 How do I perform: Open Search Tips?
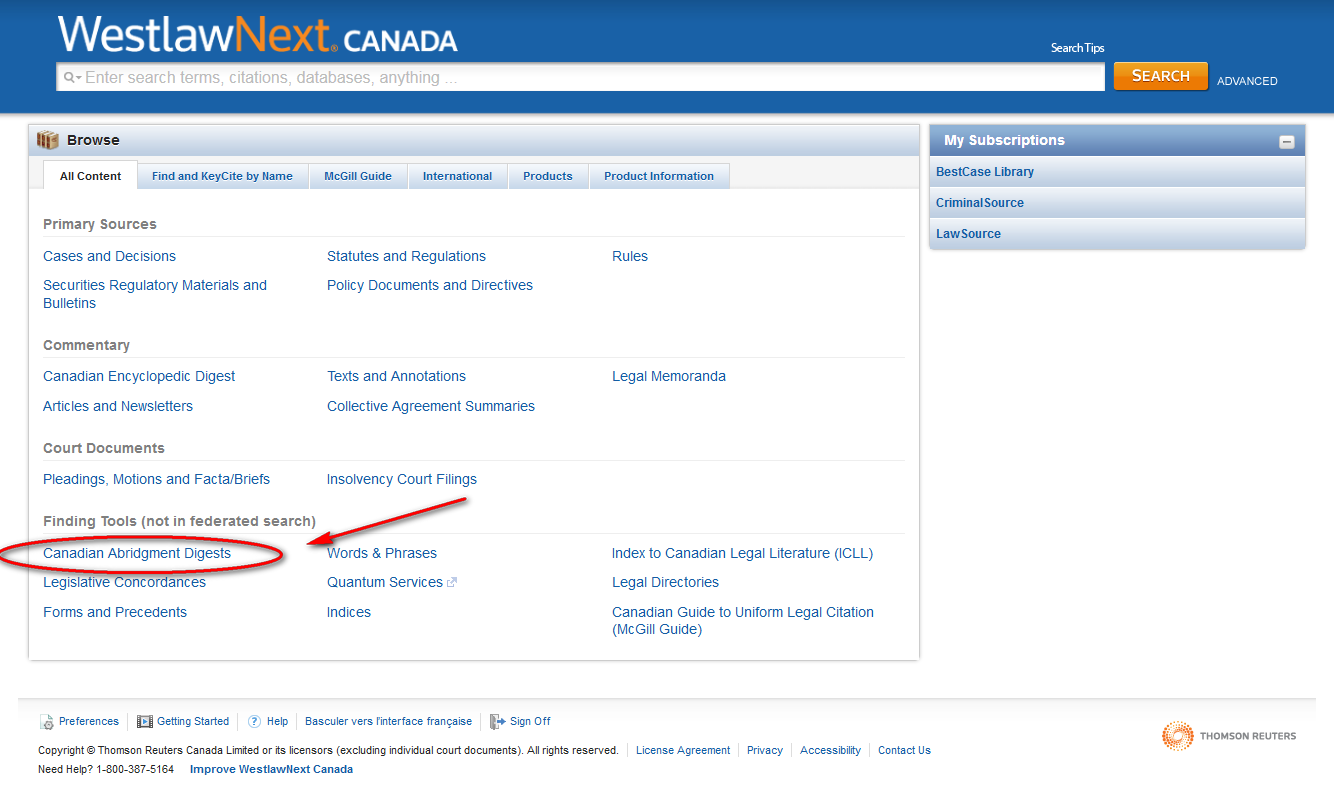tap(1077, 48)
